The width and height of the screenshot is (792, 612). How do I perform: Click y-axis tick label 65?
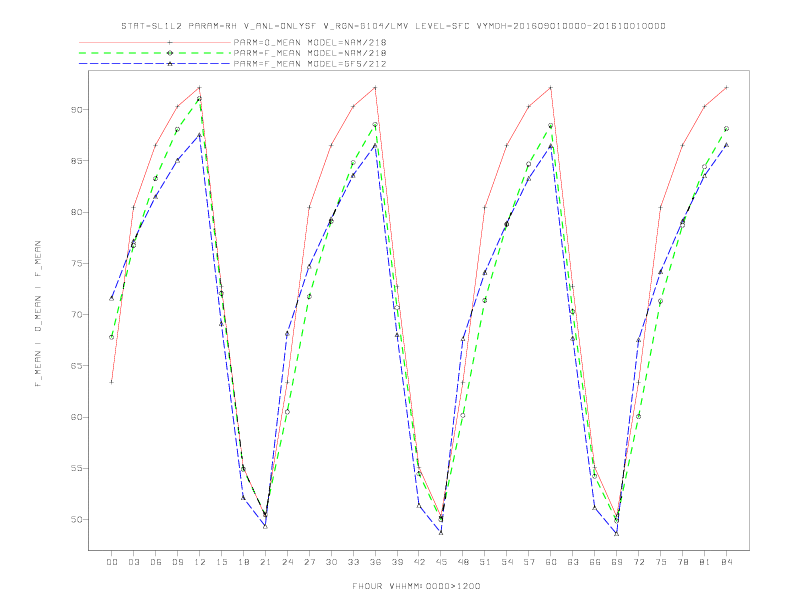pyautogui.click(x=77, y=366)
